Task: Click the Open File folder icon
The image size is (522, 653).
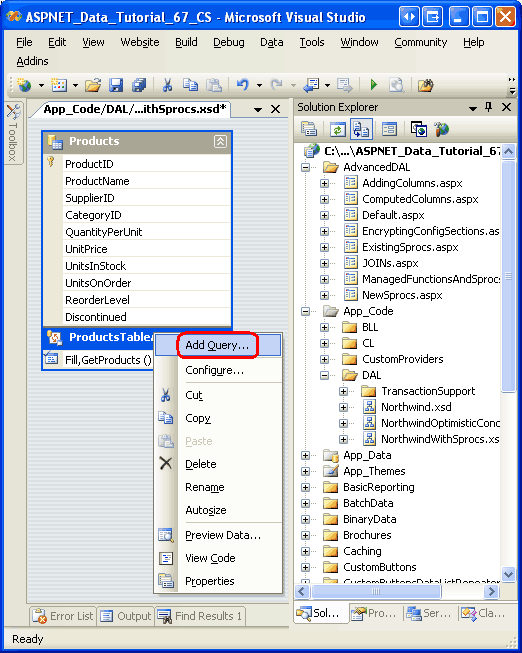Action: pyautogui.click(x=93, y=85)
